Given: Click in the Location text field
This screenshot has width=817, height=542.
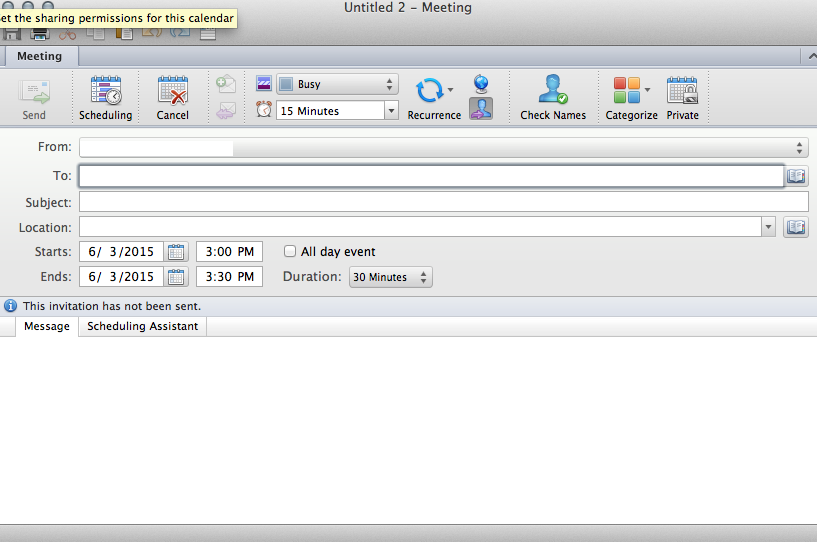Looking at the screenshot, I should click(420, 227).
